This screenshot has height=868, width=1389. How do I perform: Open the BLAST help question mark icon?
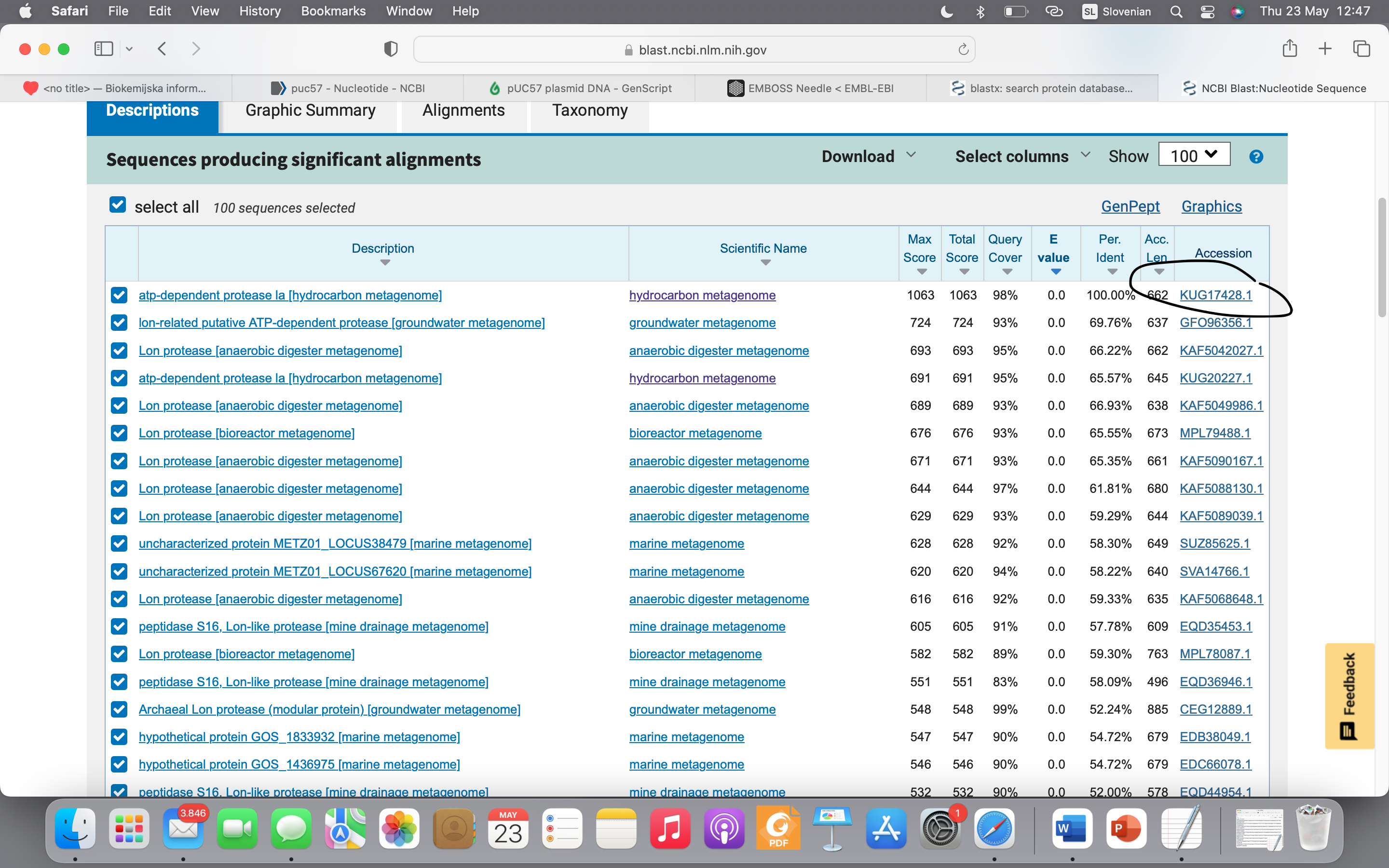coord(1256,157)
